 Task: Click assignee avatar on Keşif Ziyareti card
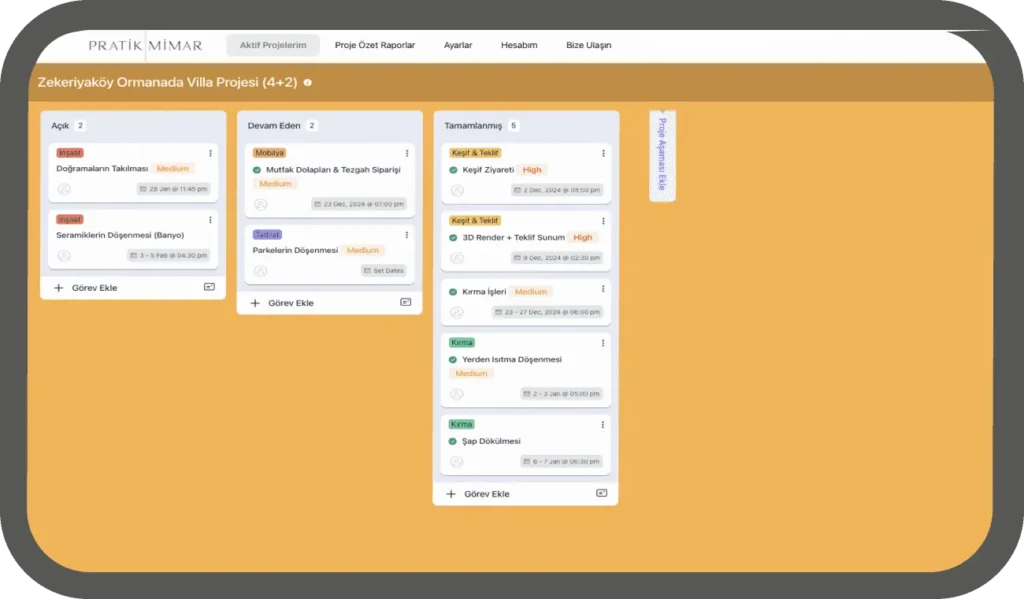coord(456,190)
